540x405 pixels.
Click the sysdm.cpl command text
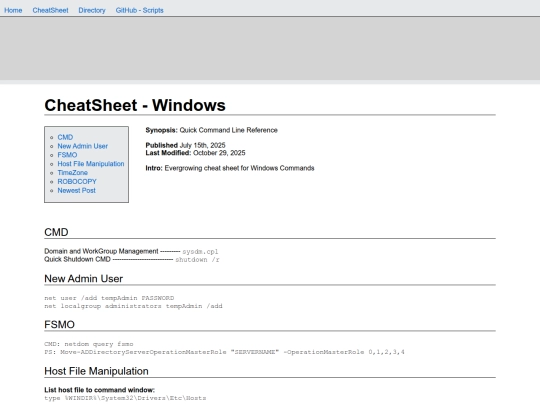pyautogui.click(x=200, y=252)
